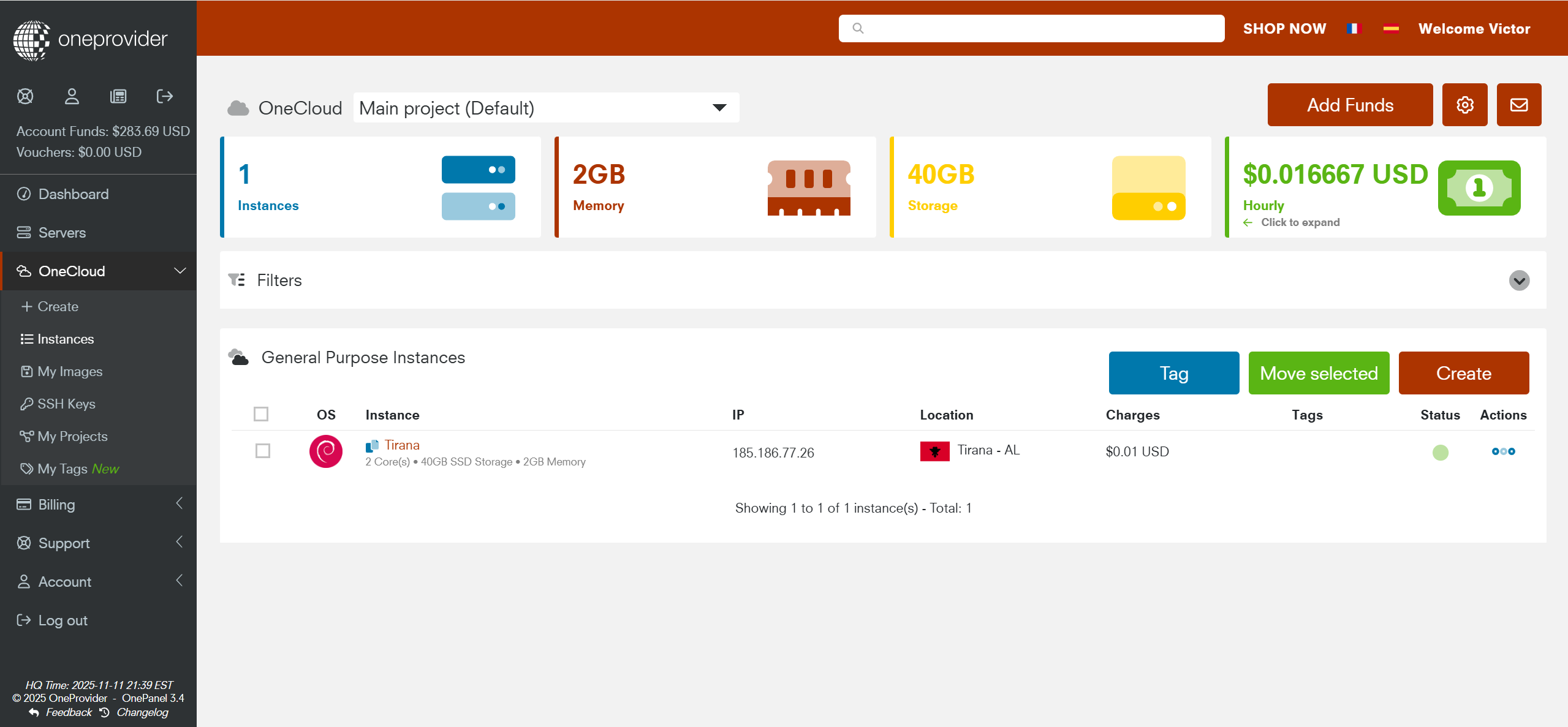The width and height of the screenshot is (1568, 727).
Task: Click the copy icon beside Tirana name
Action: (x=372, y=446)
